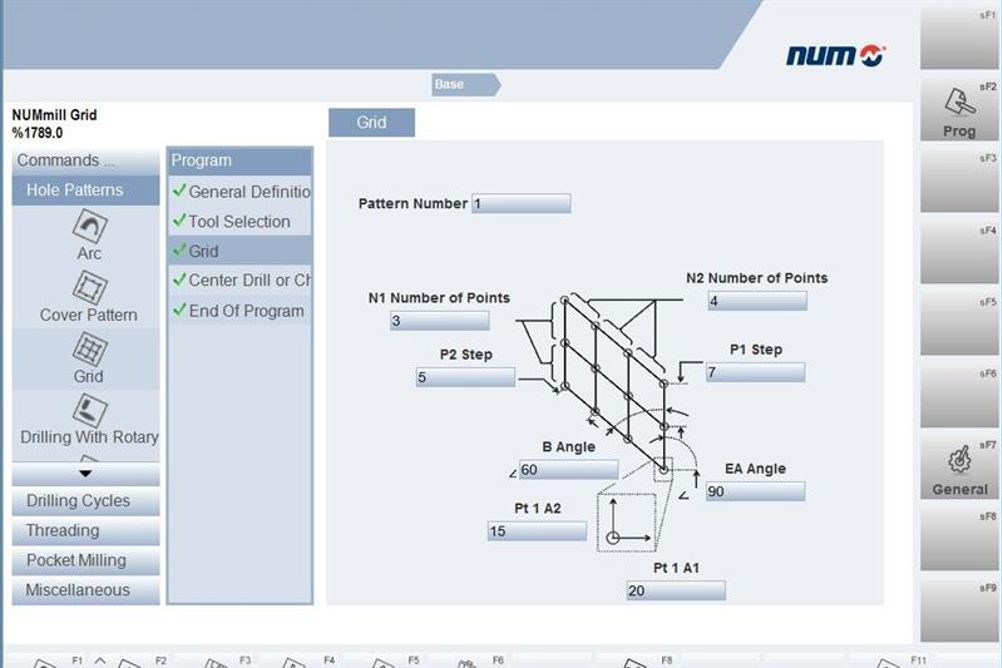Switch to the Grid tab
The image size is (1002, 668).
(371, 123)
